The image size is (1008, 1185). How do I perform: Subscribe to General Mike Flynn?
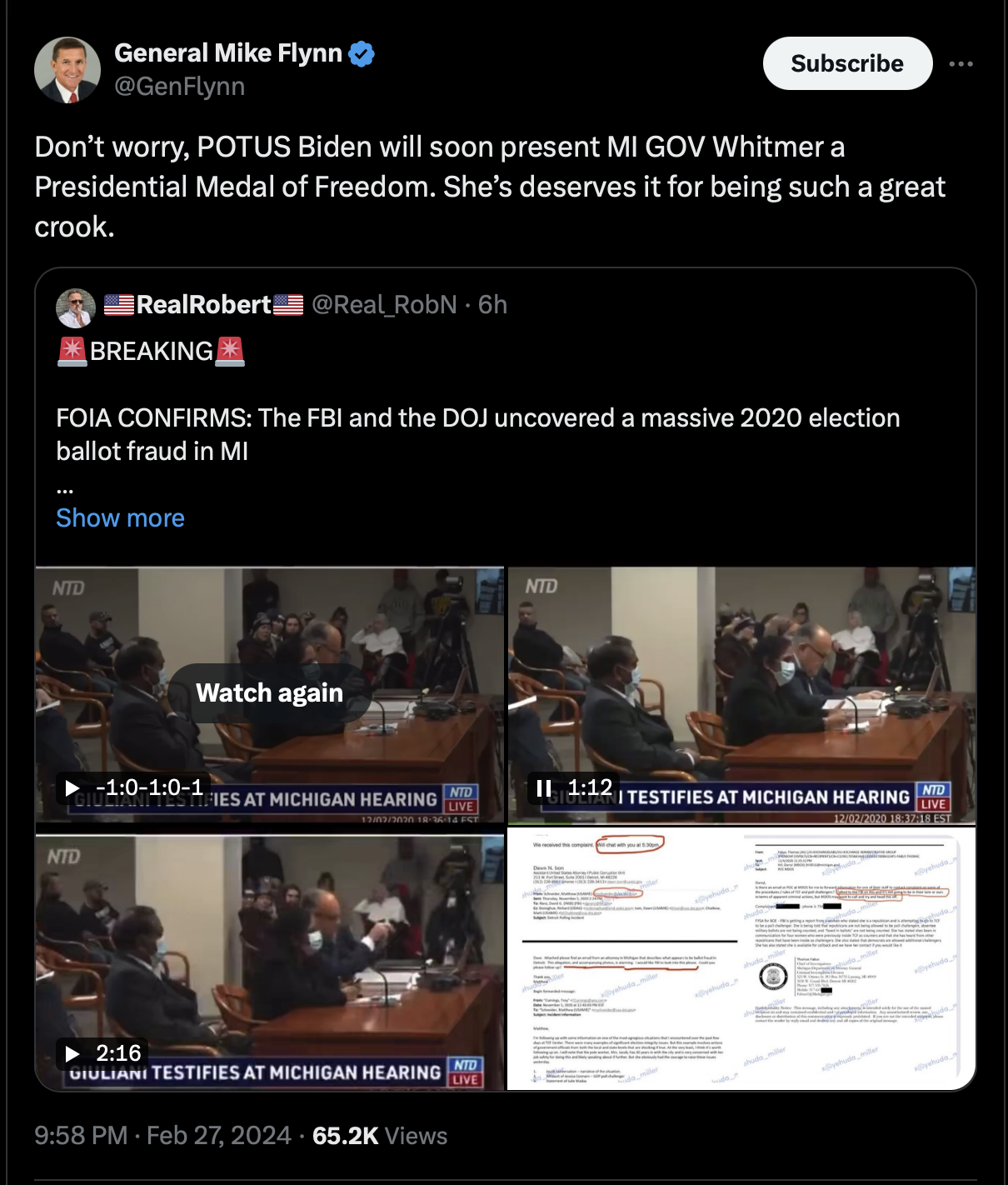847,63
